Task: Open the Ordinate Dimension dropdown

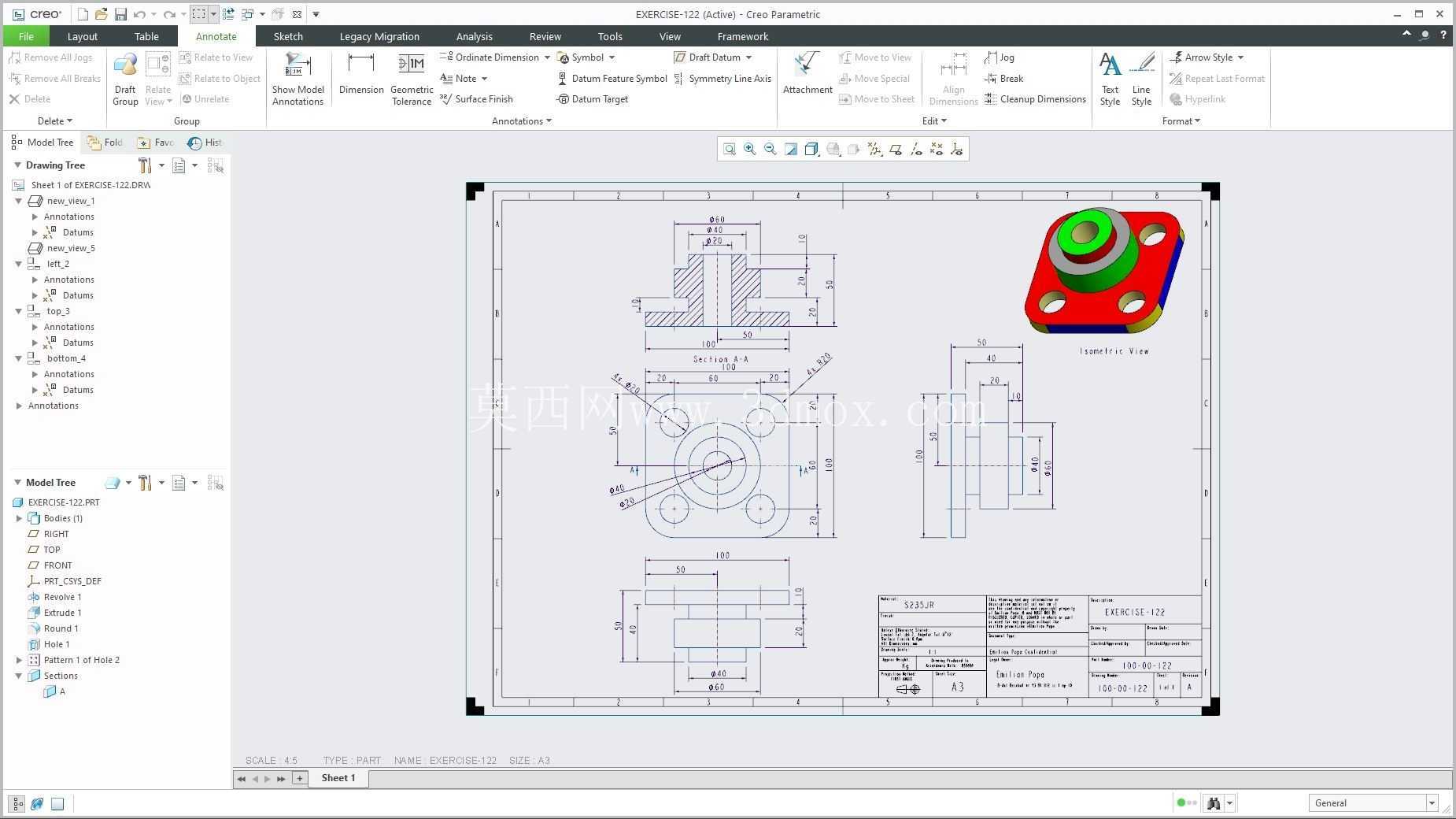Action: (547, 57)
